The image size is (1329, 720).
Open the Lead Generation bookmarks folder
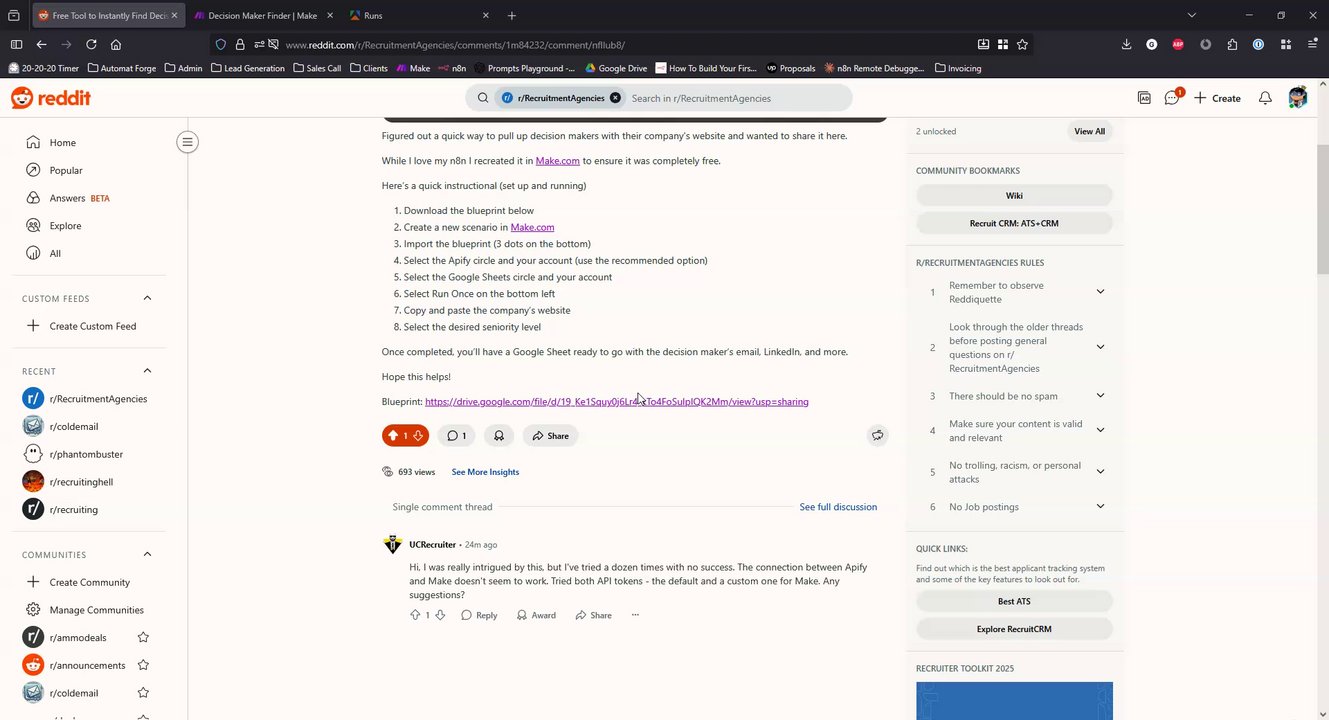247,68
